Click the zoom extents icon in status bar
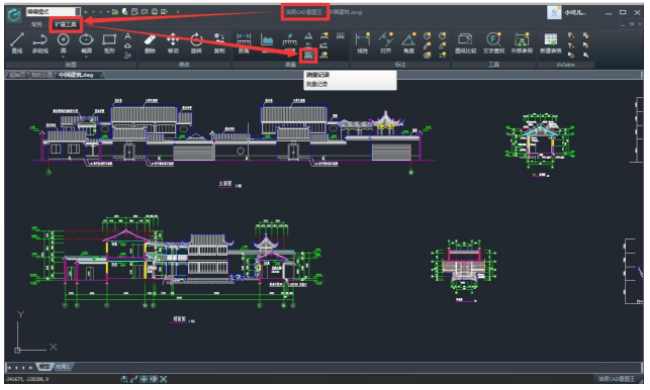This screenshot has width=650, height=390. pos(163,379)
